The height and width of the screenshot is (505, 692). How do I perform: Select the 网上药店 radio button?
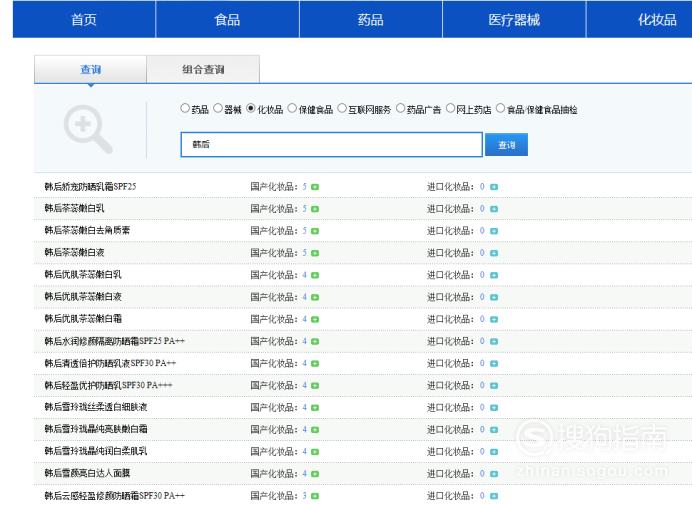450,108
